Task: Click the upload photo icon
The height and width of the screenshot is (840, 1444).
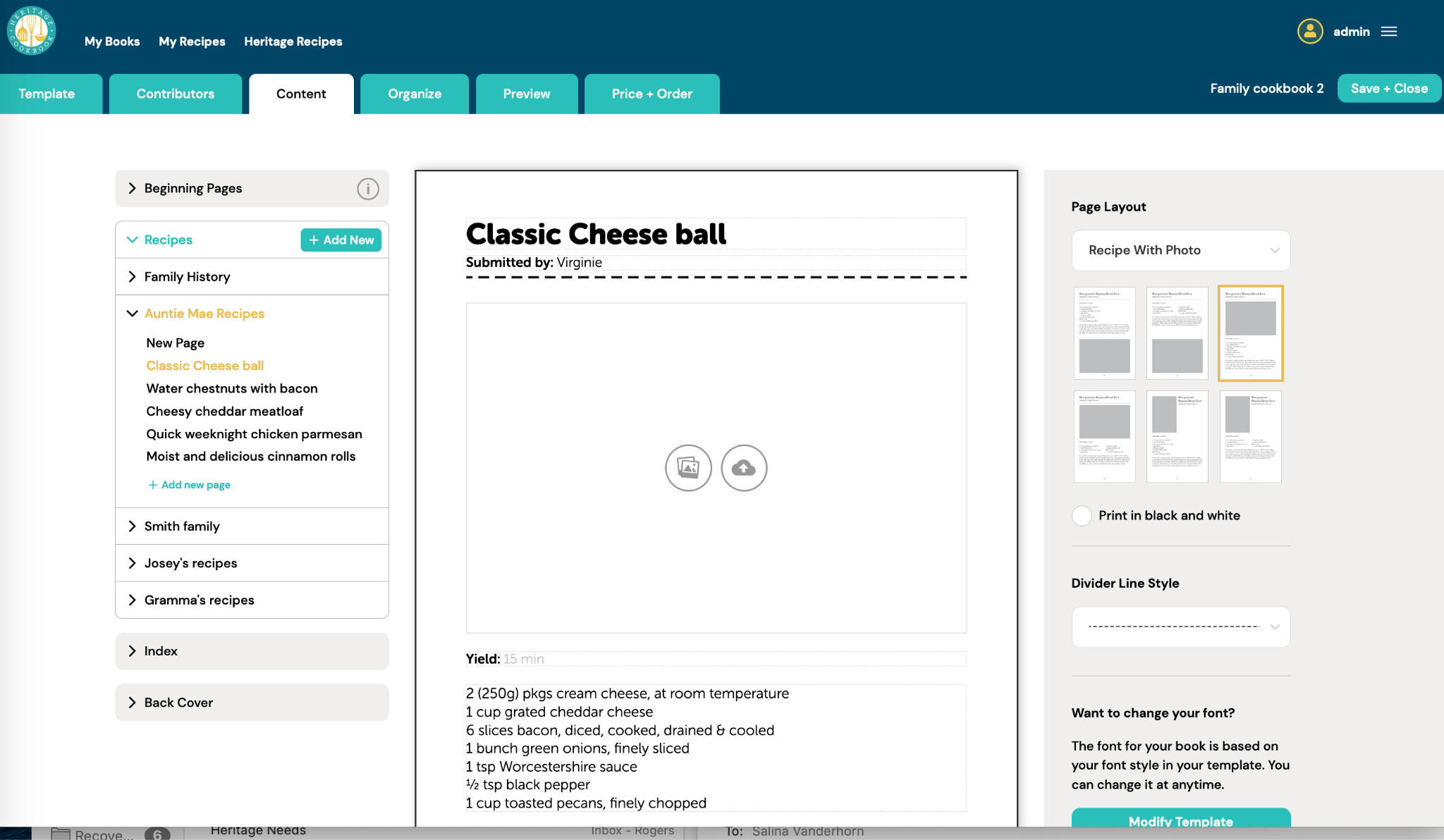Action: pyautogui.click(x=744, y=467)
